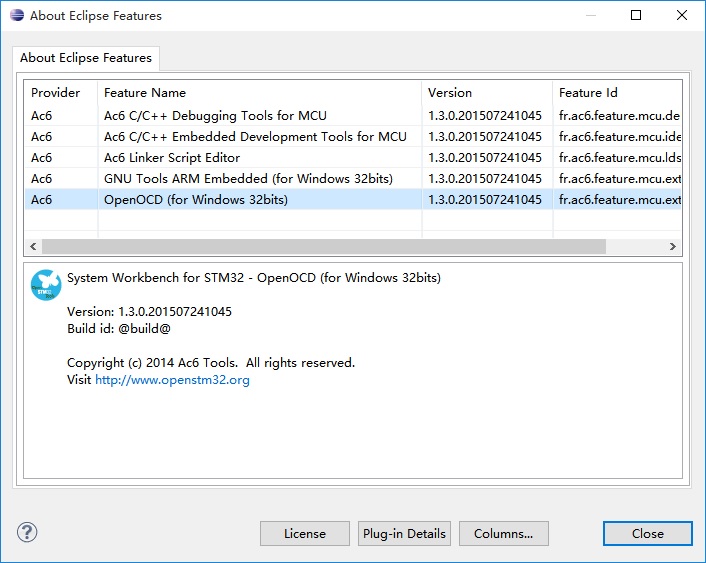Click the Eclipse logo in title bar
The image size is (706, 563).
pyautogui.click(x=17, y=15)
